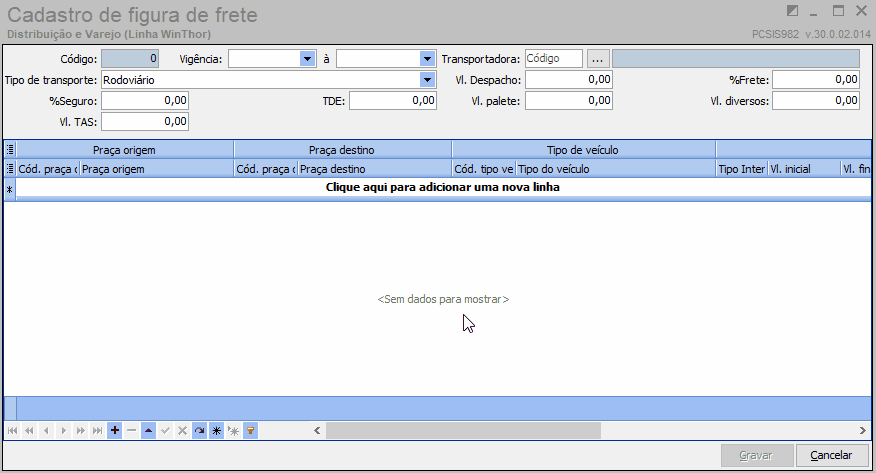Maximize the Cadastro de figura de frete window
The image size is (876, 473).
(x=838, y=11)
